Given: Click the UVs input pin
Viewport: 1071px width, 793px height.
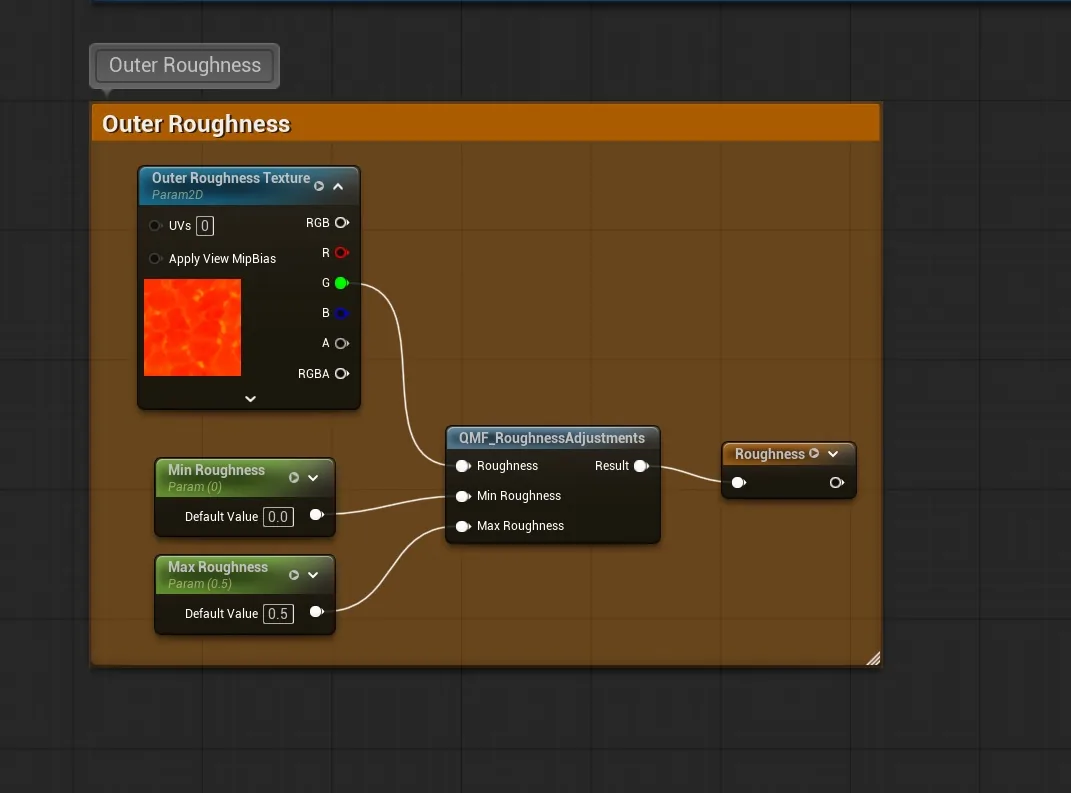Looking at the screenshot, I should click(155, 225).
